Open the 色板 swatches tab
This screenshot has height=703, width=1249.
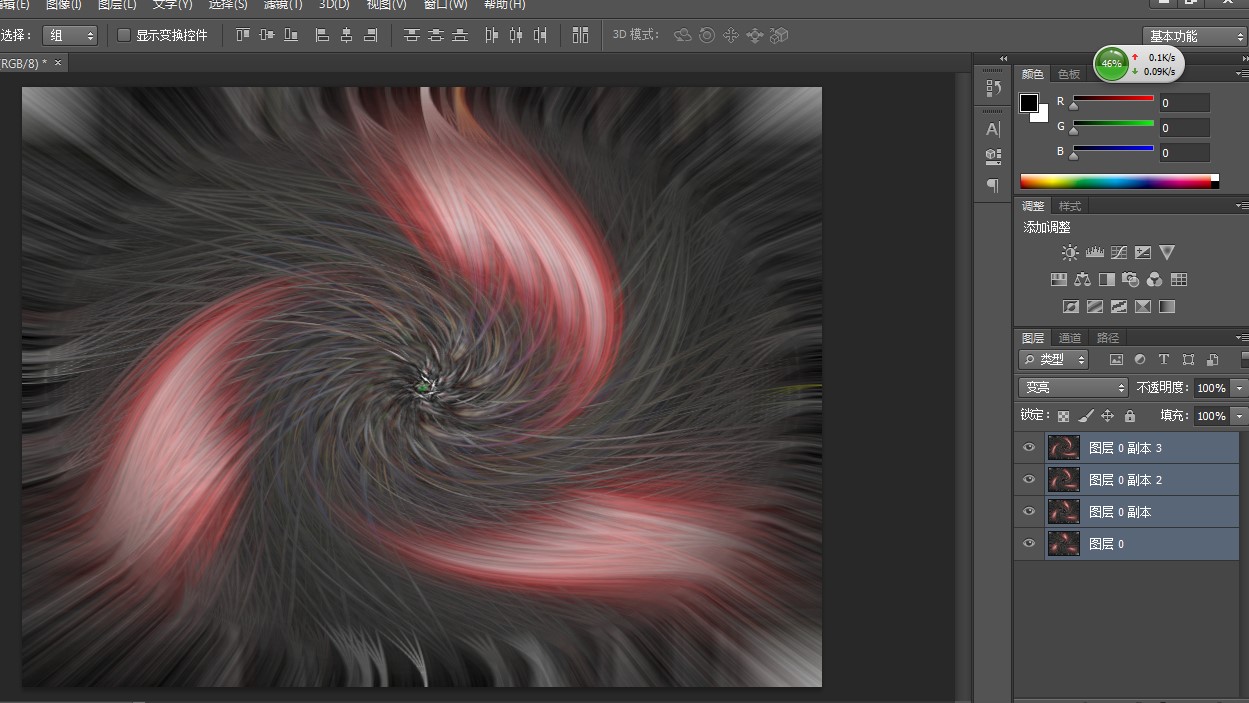point(1069,74)
